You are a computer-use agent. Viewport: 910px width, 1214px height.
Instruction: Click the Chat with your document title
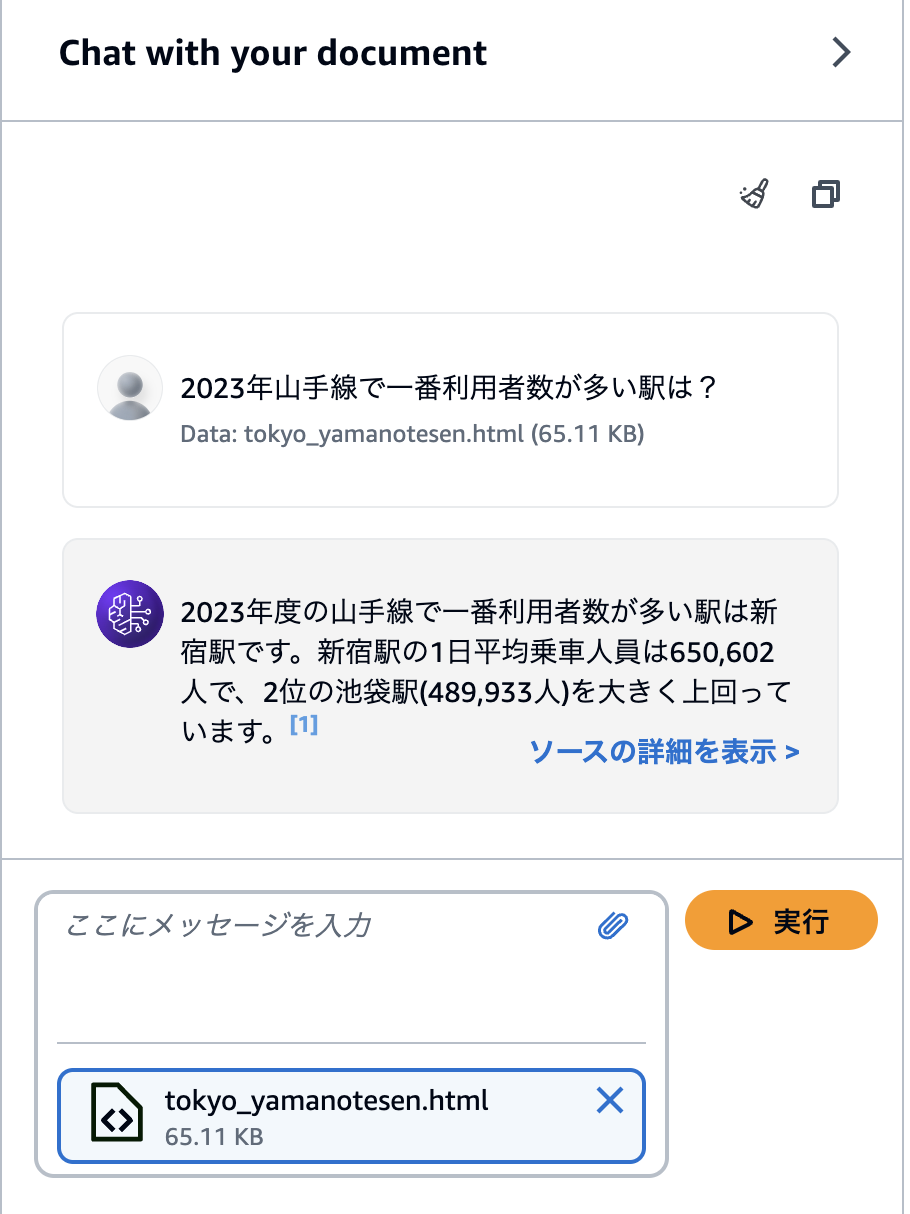273,52
